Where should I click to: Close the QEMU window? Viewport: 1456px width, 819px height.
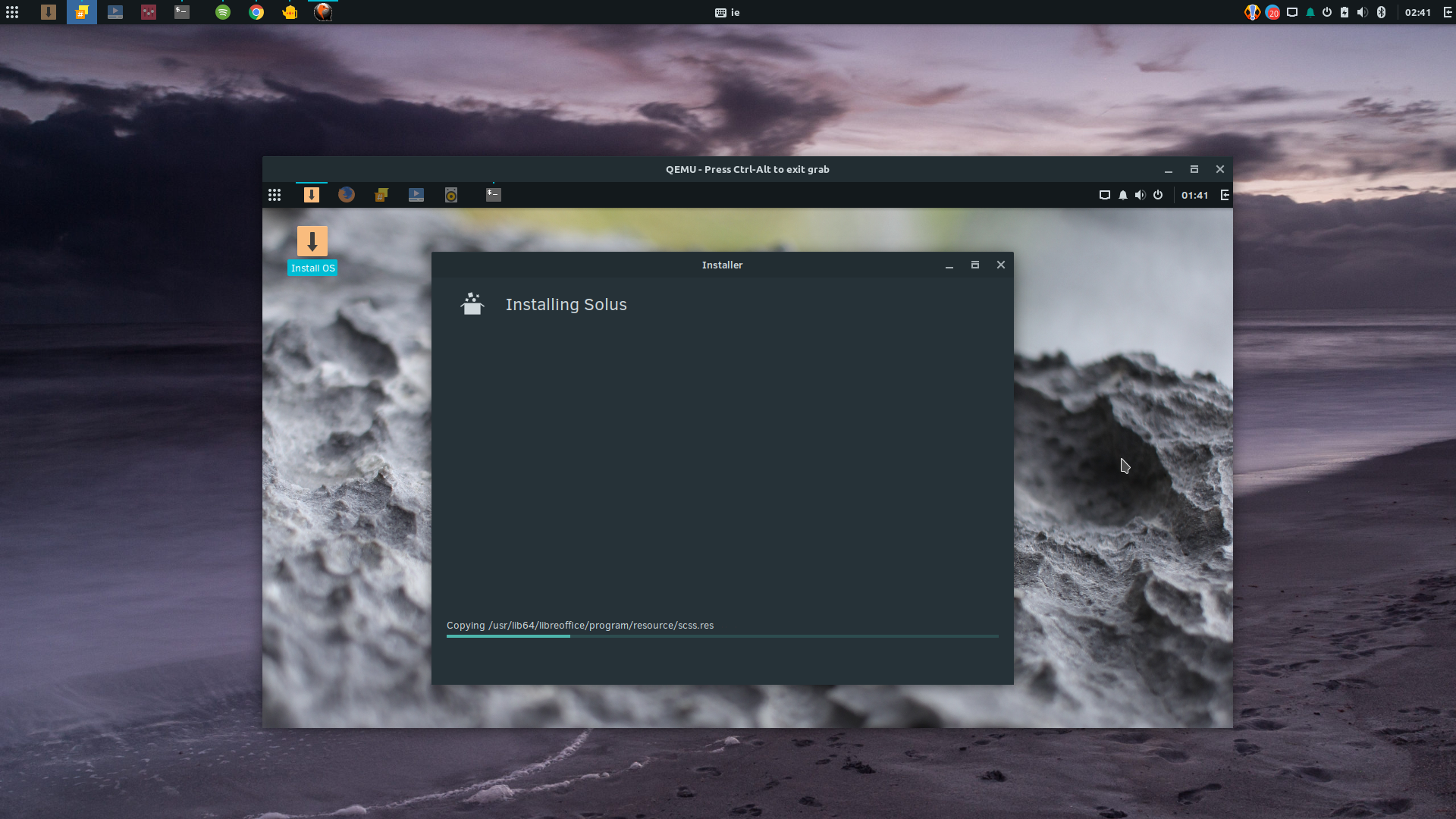tap(1220, 169)
